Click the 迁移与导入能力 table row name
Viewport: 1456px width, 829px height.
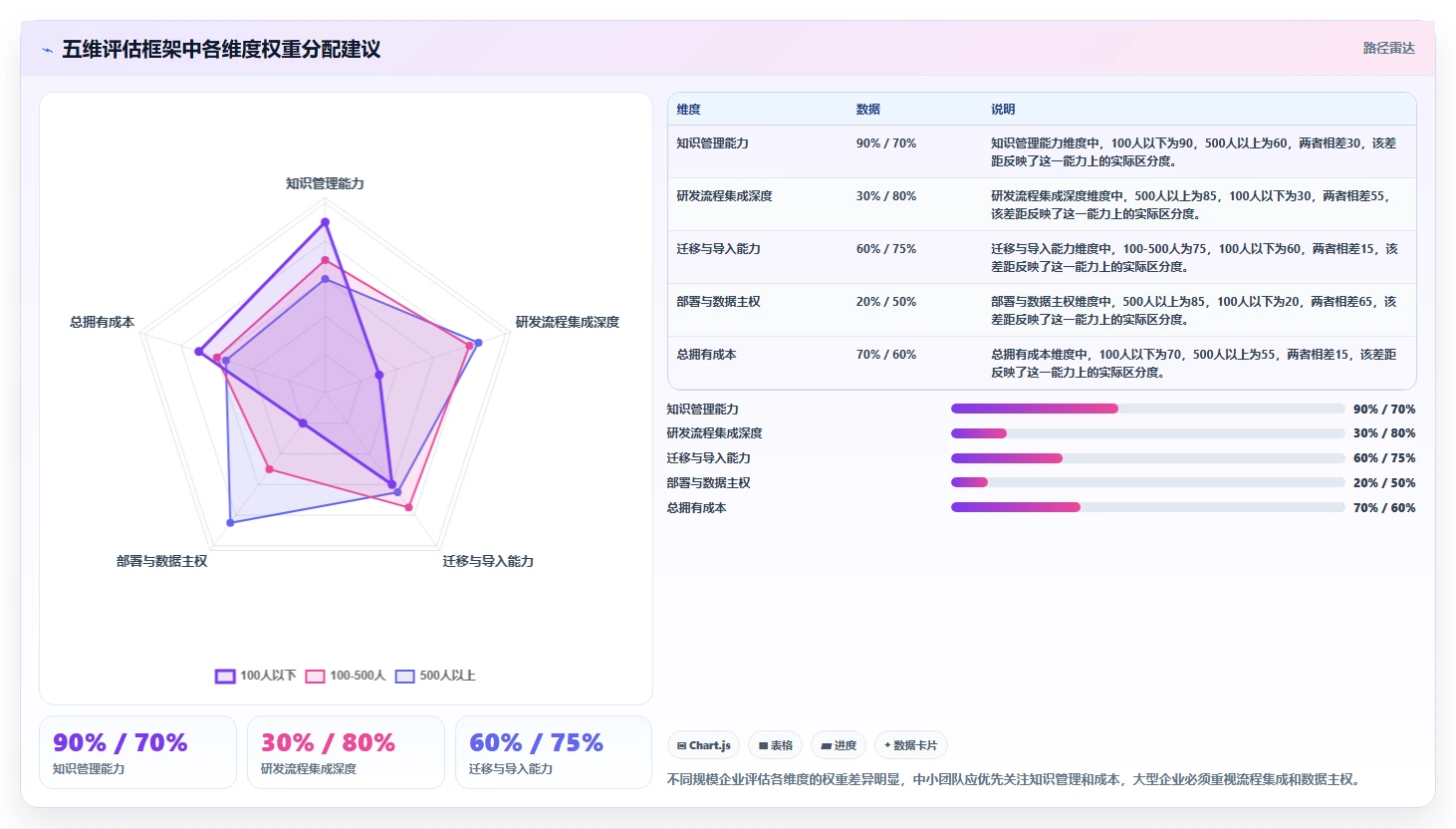718,249
